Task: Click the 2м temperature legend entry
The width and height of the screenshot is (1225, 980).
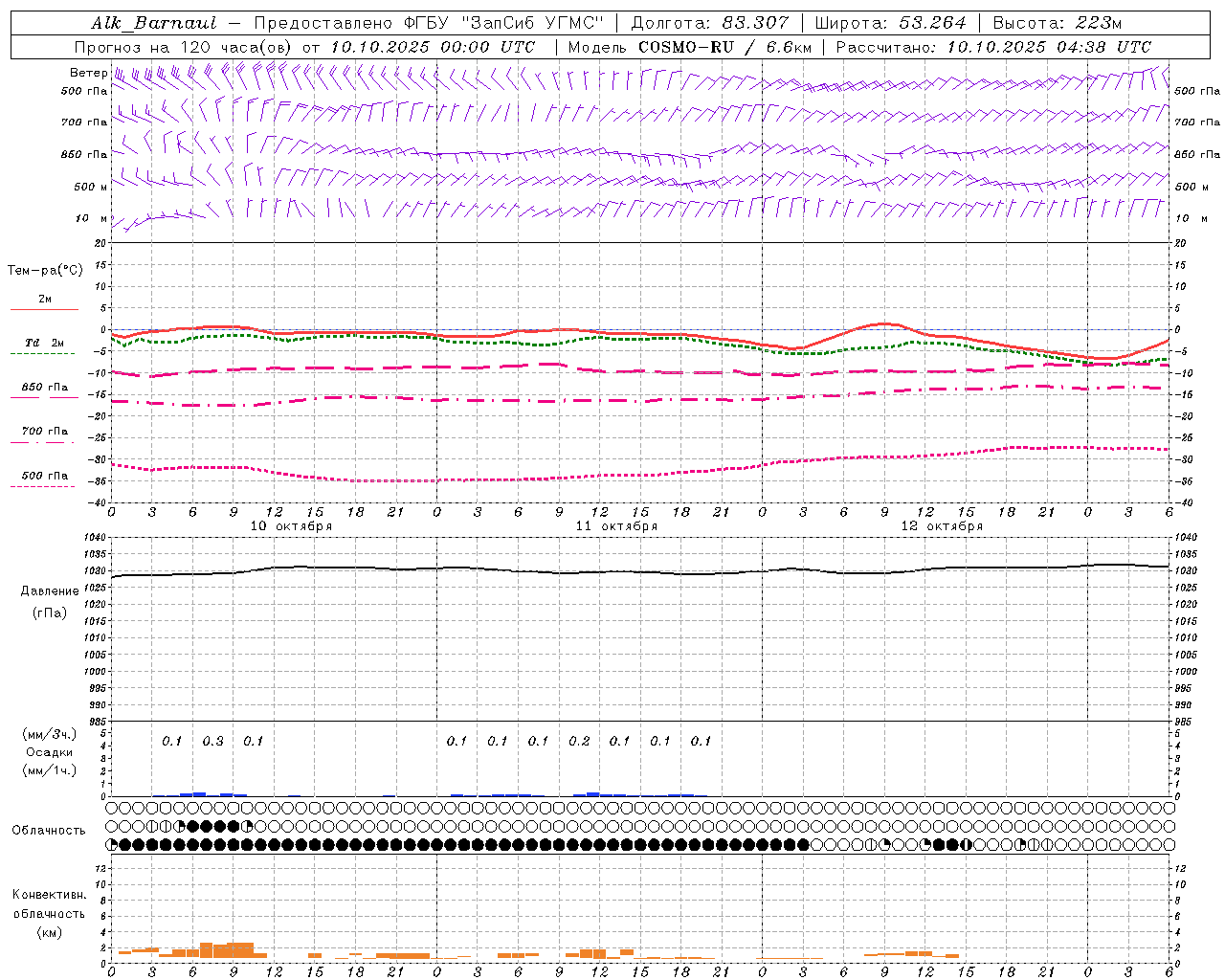Action: (44, 300)
